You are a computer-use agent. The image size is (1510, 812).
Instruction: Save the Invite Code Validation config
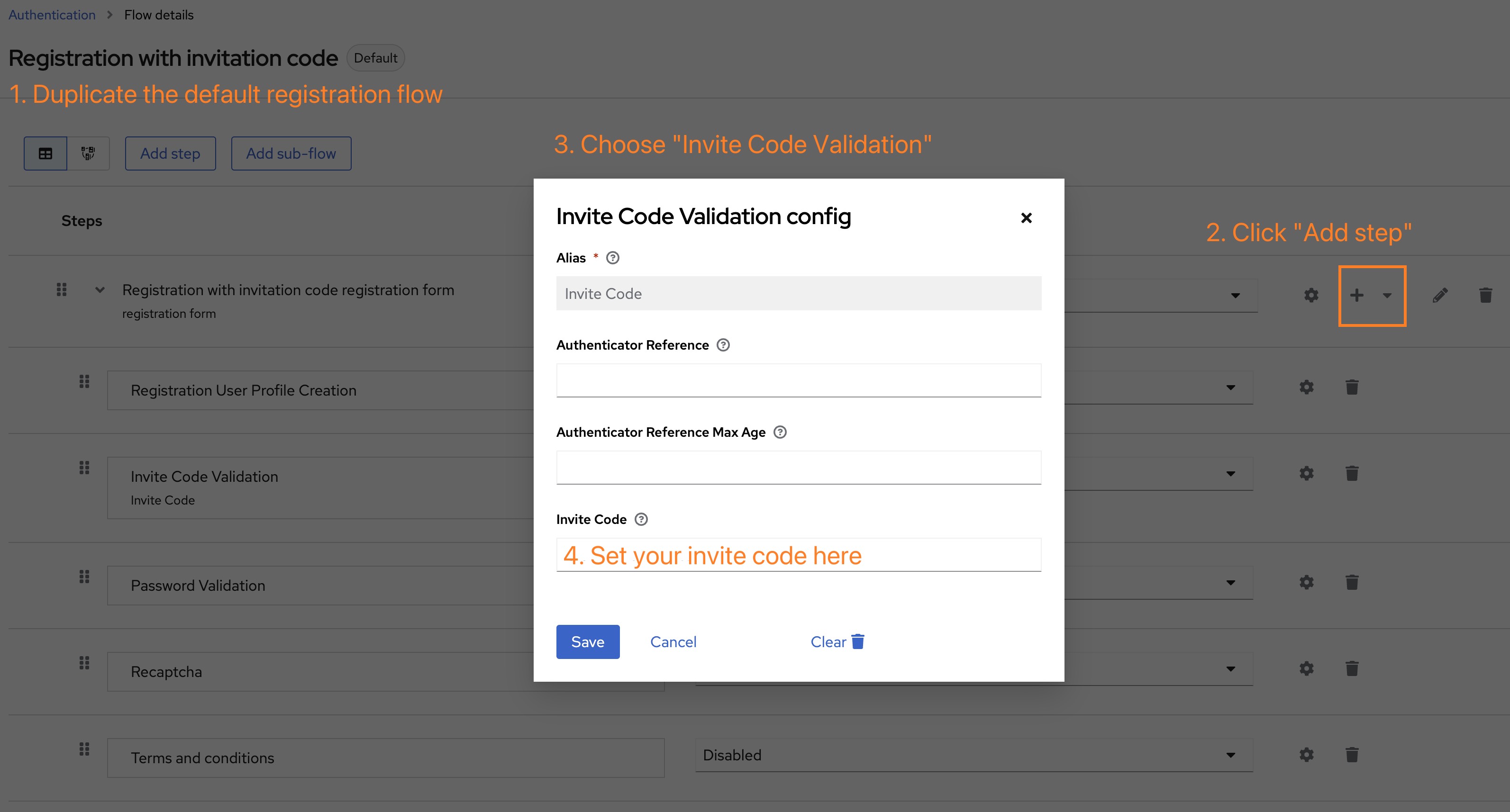point(587,642)
